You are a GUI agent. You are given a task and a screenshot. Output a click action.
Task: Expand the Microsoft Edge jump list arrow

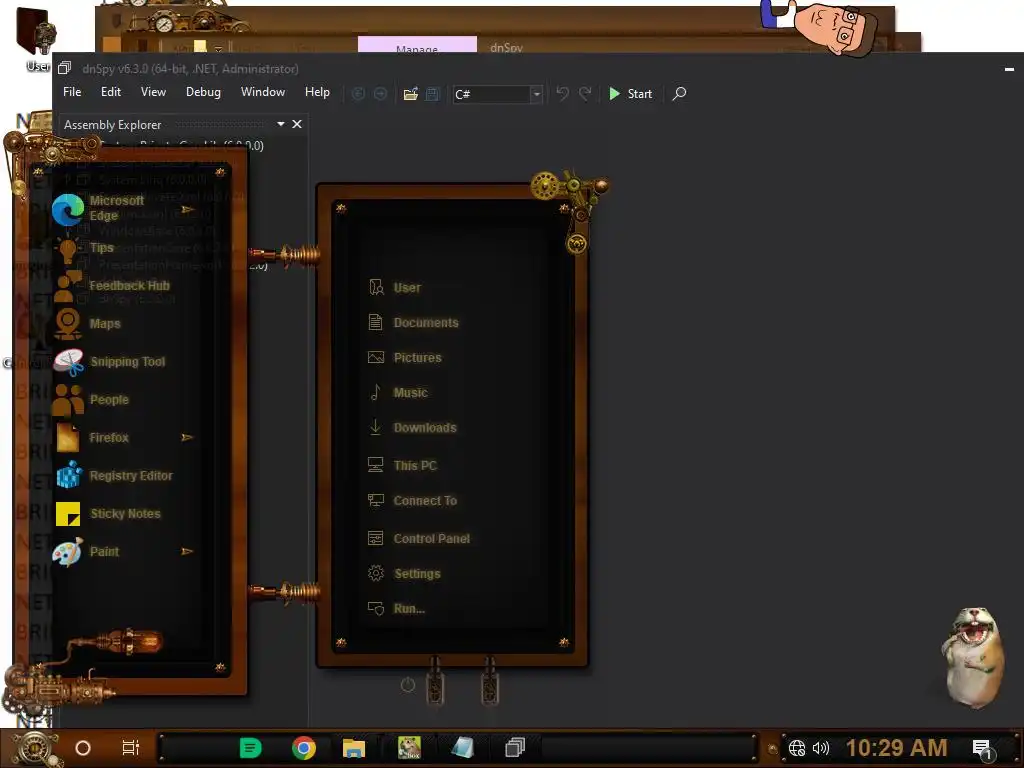coord(187,209)
